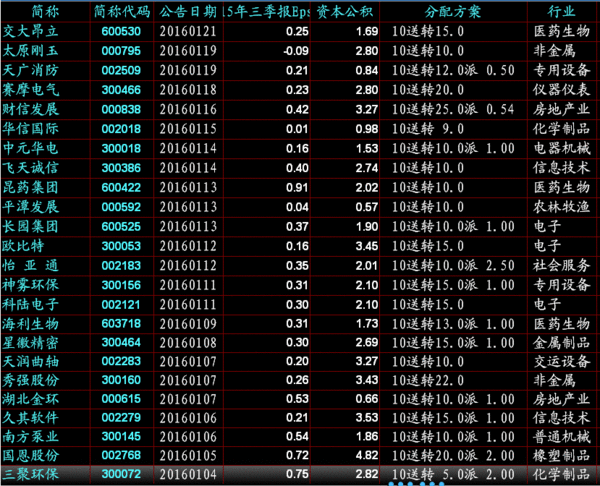This screenshot has width=600, height=486.
Task: Select stock name 赛摩电气
Action: [30, 90]
